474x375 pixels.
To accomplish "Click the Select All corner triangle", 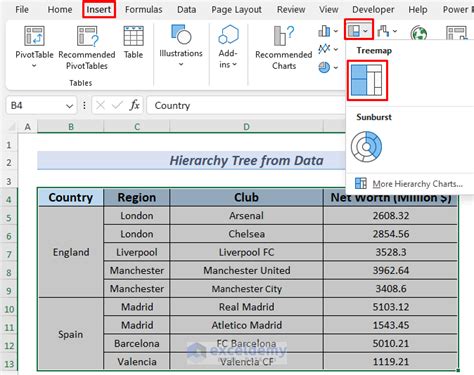I will (x=12, y=127).
